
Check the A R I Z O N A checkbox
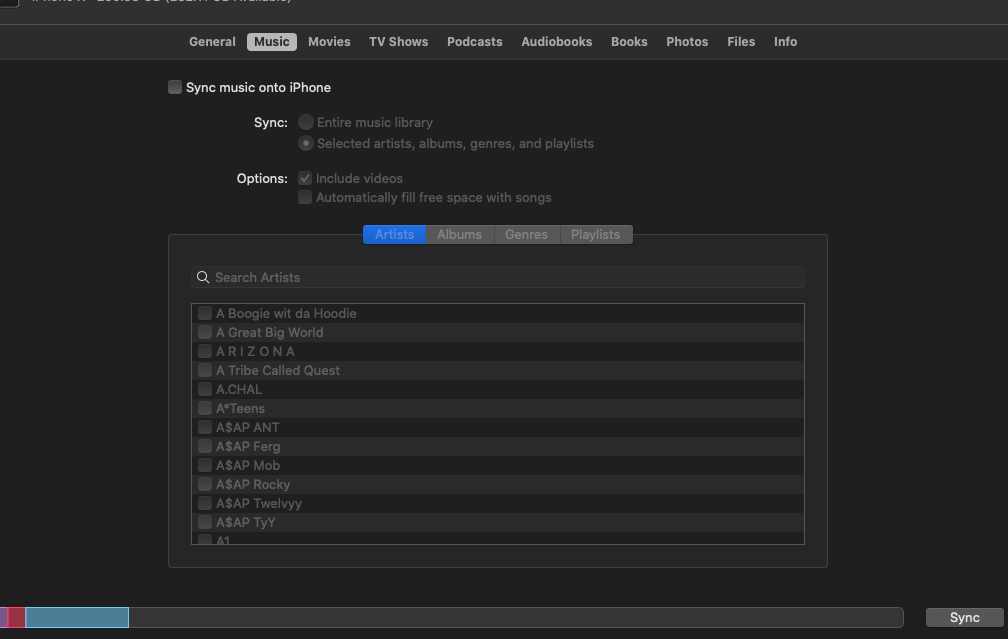(x=204, y=351)
